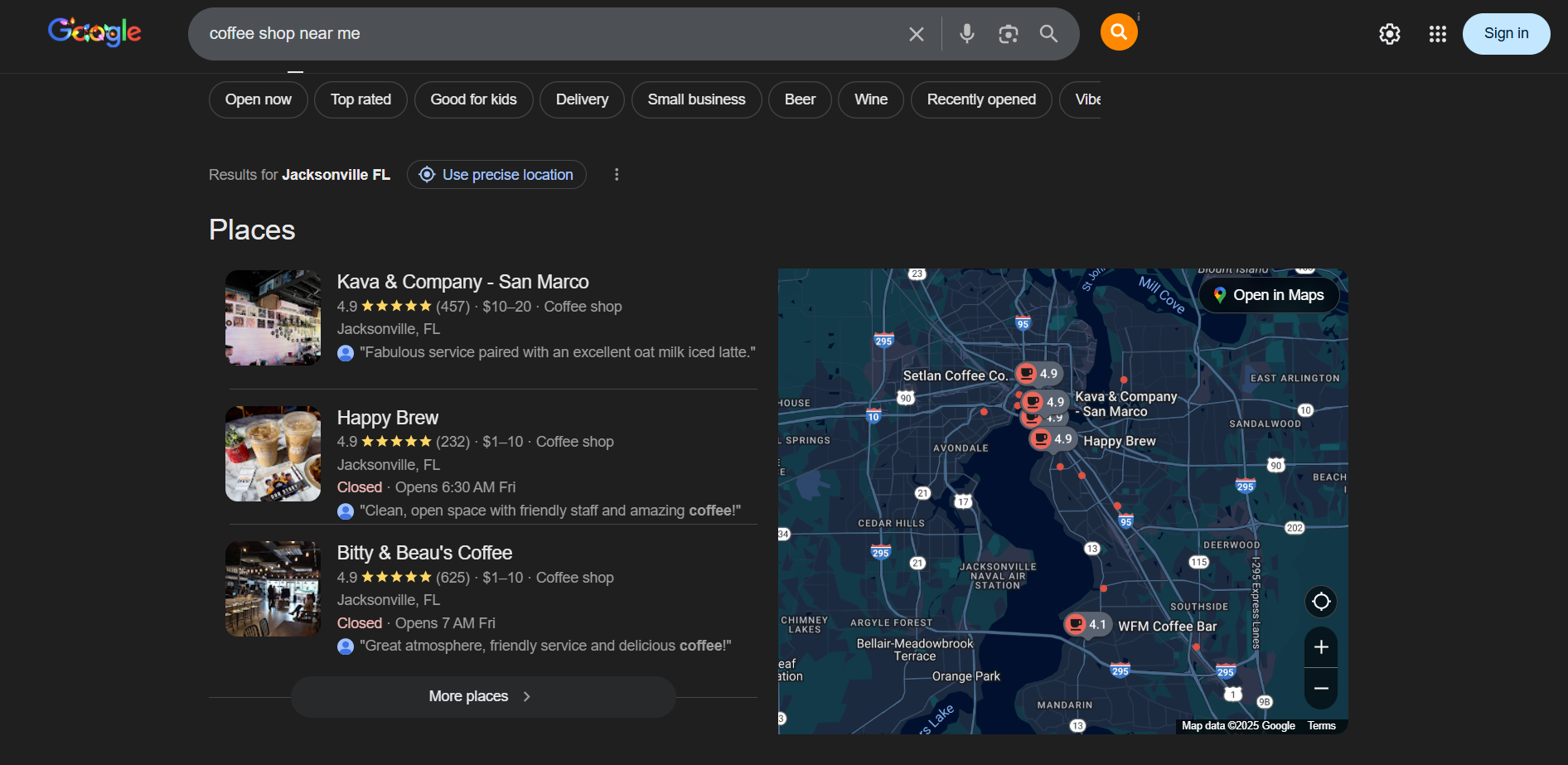Click the magnifier search icon in search box
1568x765 pixels.
point(1048,34)
